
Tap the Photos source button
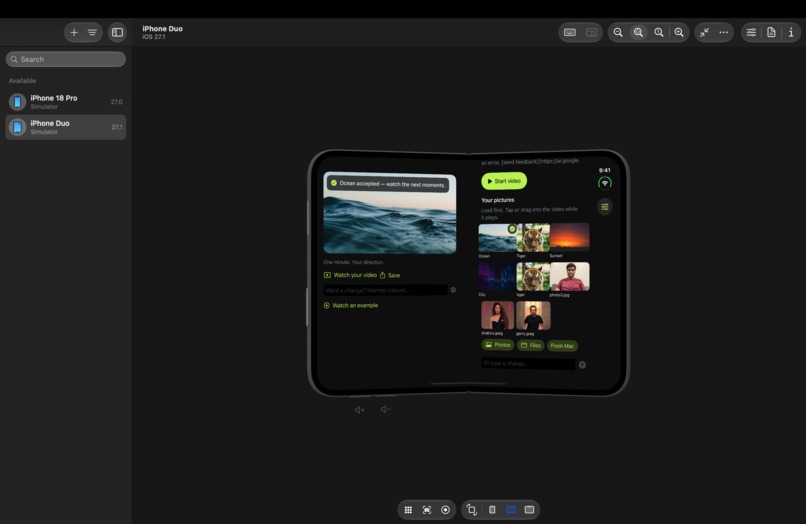tap(497, 345)
